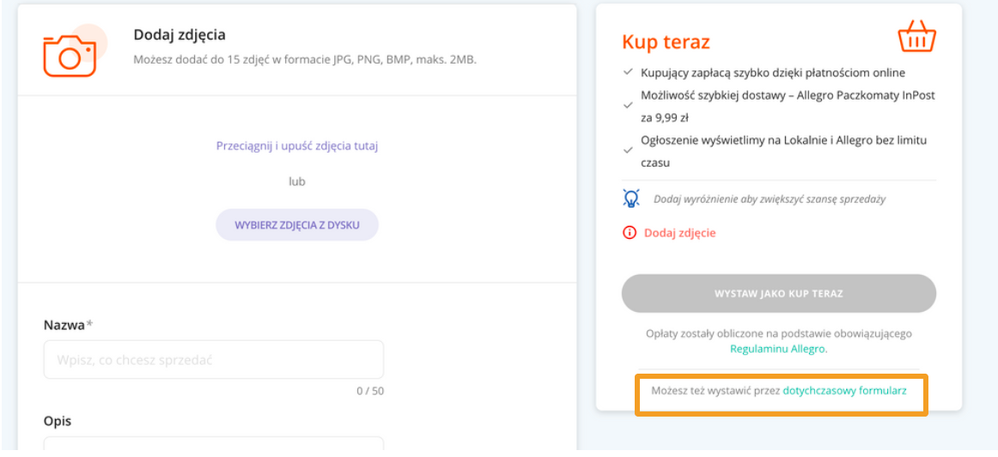Click the shopping basket icon
Viewport: 998px width, 457px height.
tap(917, 36)
